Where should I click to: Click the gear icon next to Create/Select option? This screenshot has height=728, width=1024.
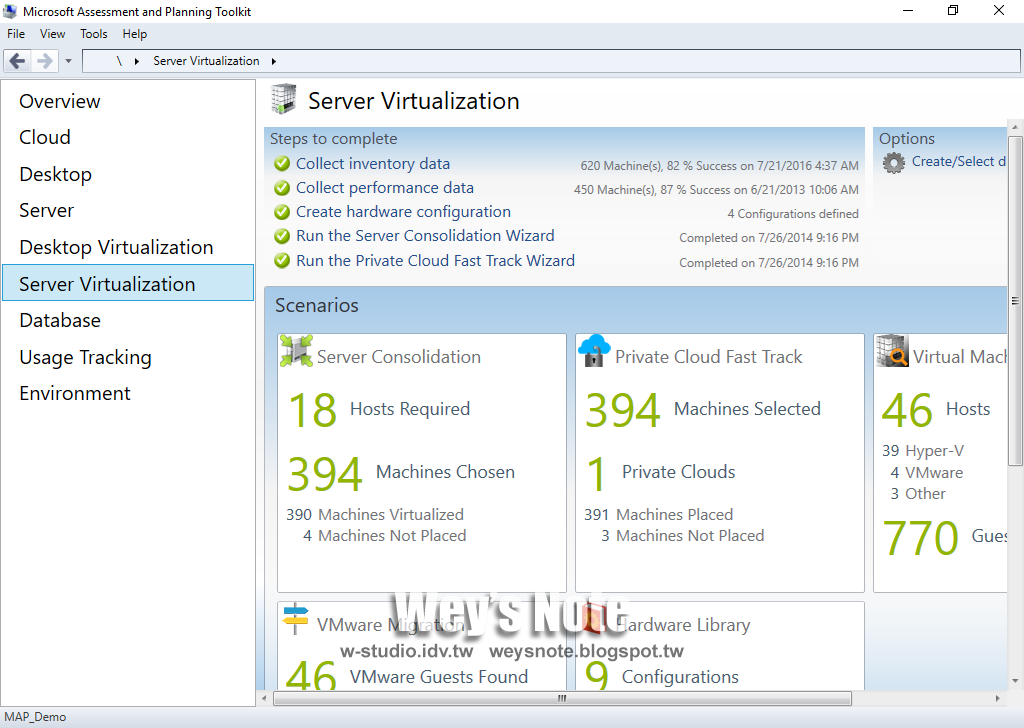point(893,162)
